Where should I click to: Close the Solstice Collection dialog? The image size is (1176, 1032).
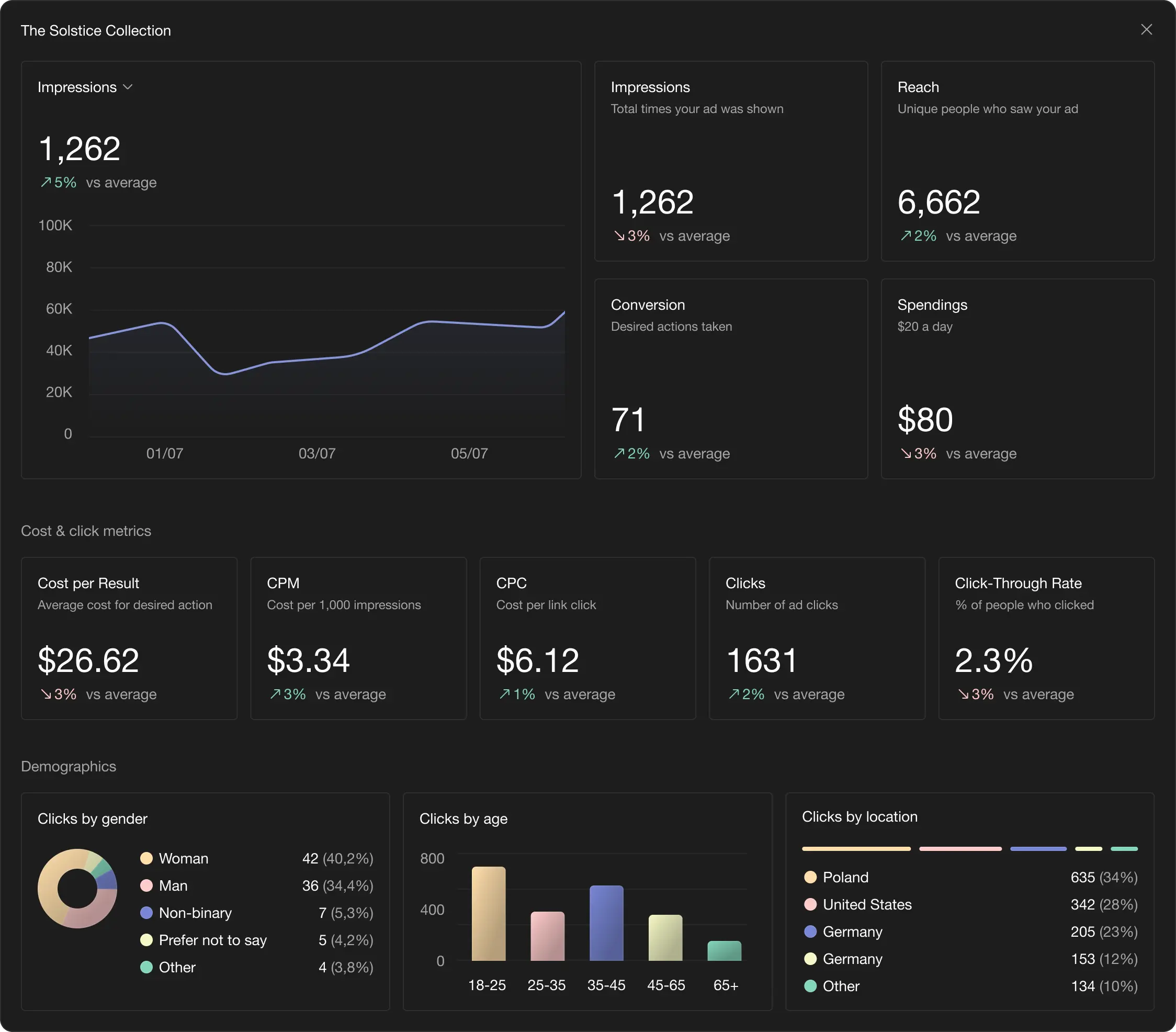coord(1146,29)
